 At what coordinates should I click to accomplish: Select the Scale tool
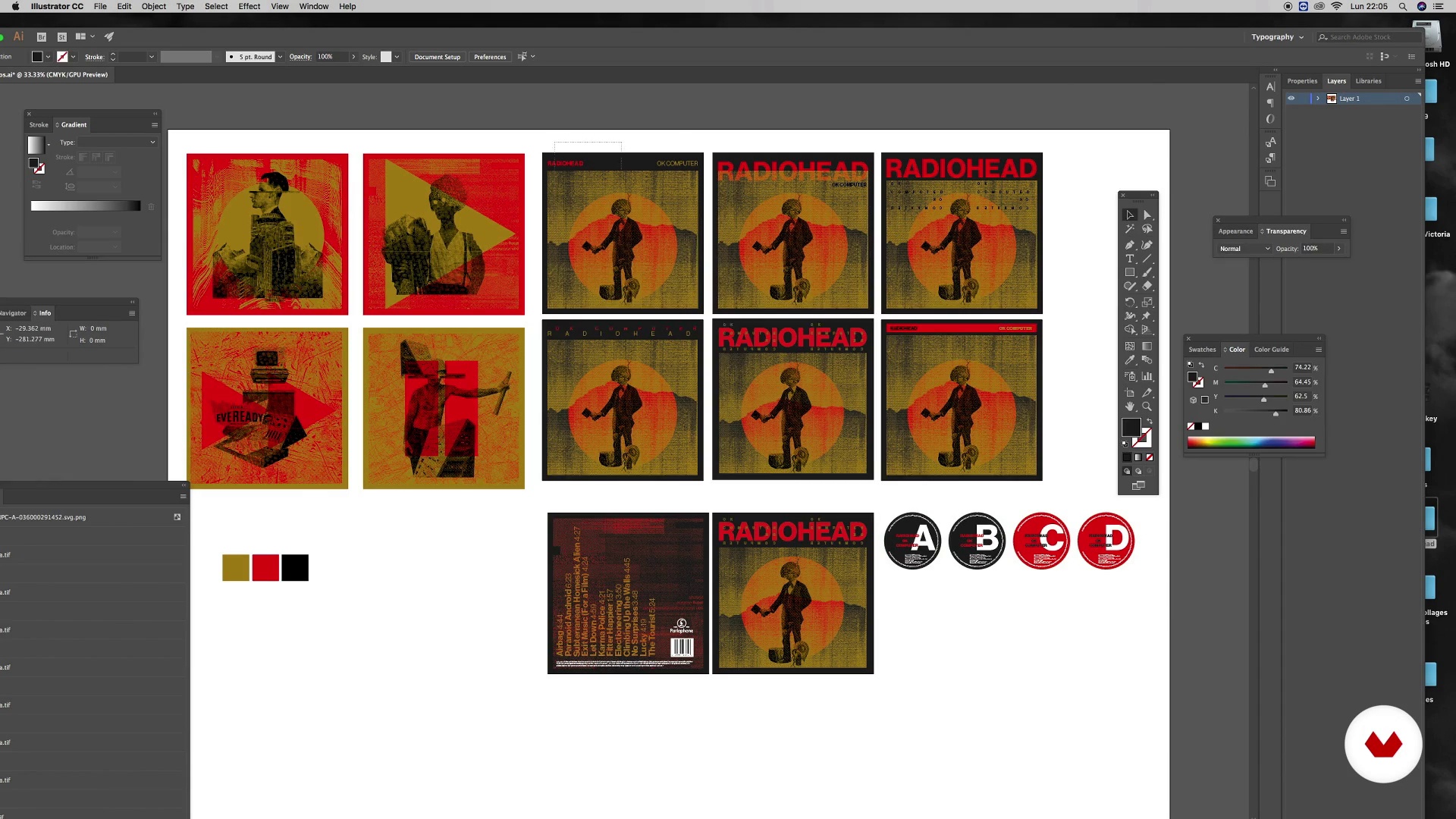(1147, 302)
